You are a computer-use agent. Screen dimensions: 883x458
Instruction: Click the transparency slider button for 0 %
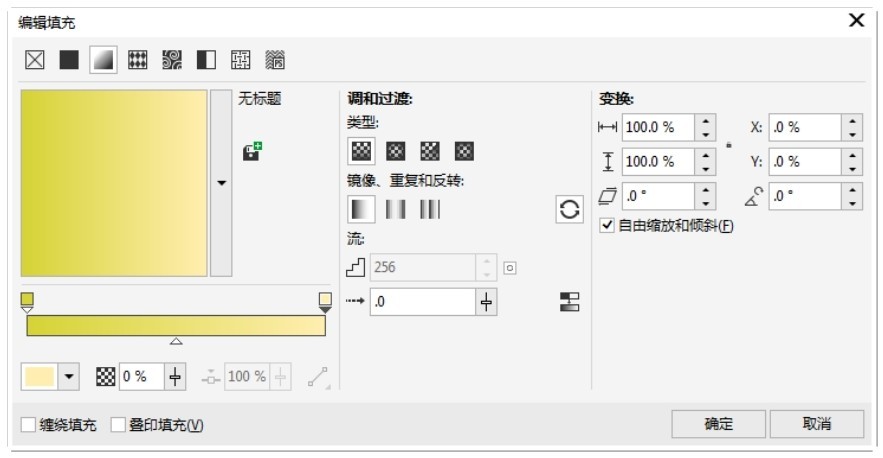tap(175, 376)
